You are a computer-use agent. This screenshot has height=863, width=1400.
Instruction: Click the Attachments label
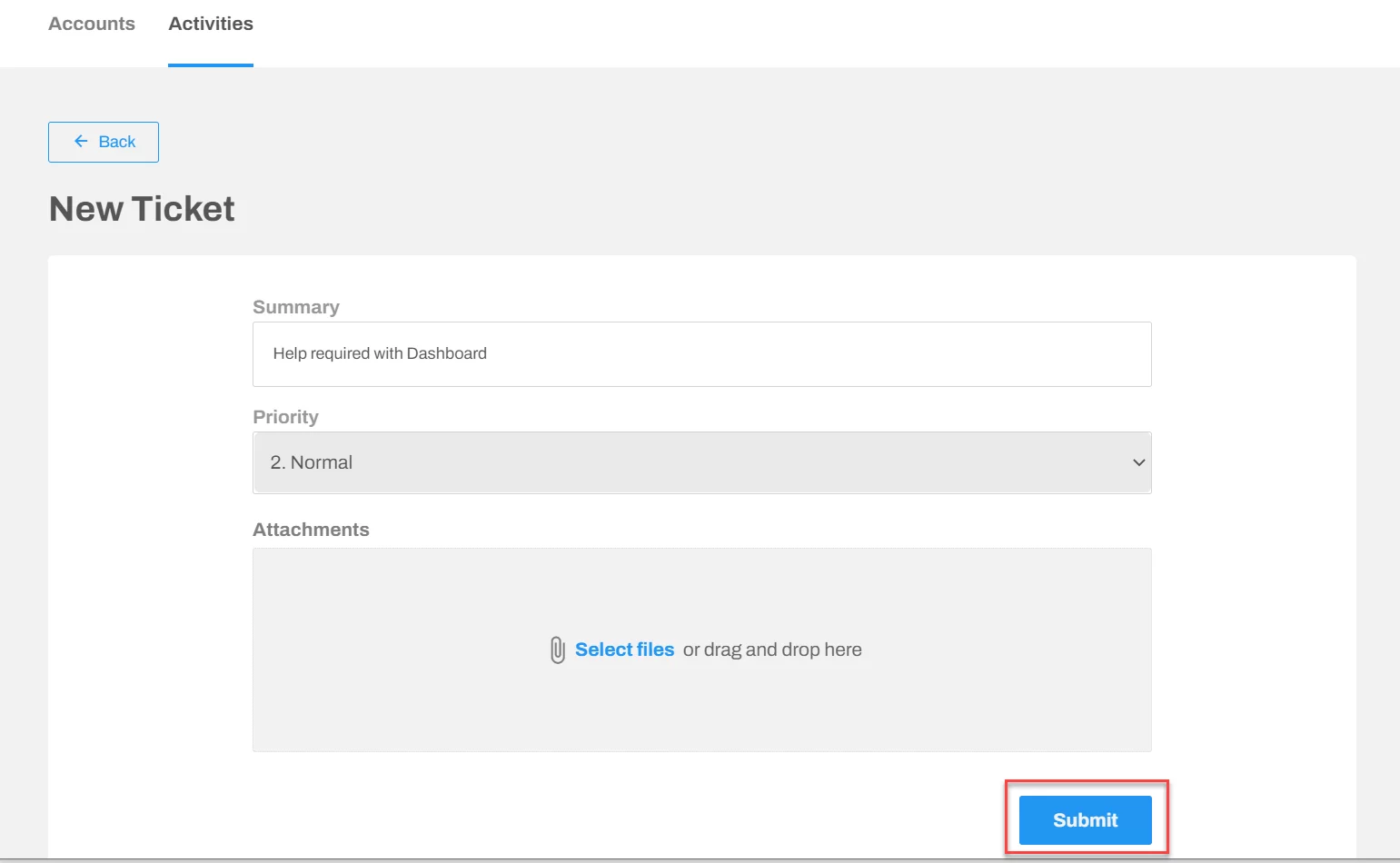[x=311, y=530]
